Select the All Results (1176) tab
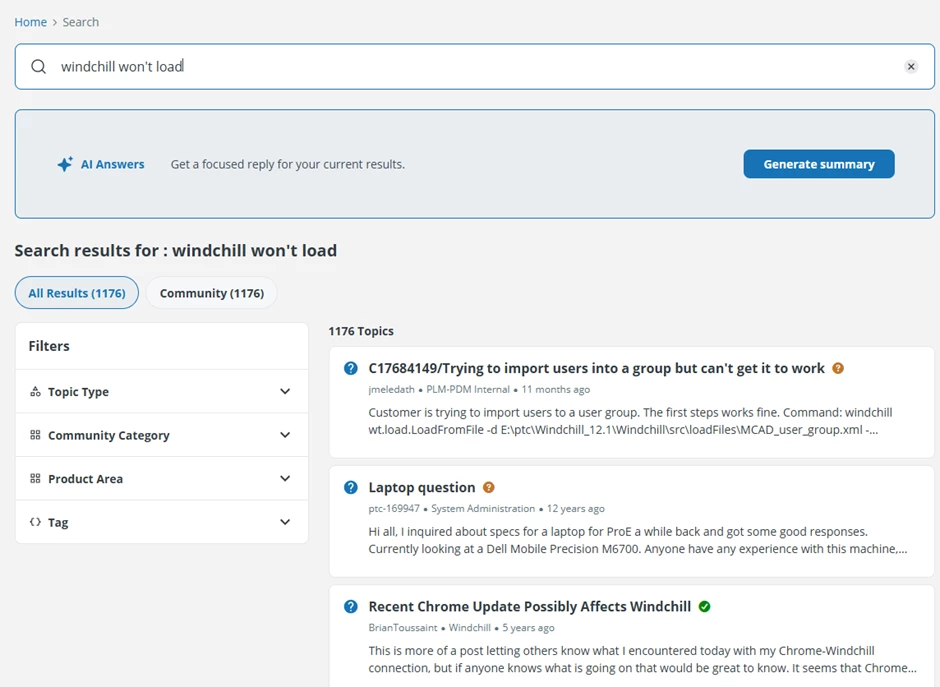Screen dimensions: 940x687 point(77,293)
